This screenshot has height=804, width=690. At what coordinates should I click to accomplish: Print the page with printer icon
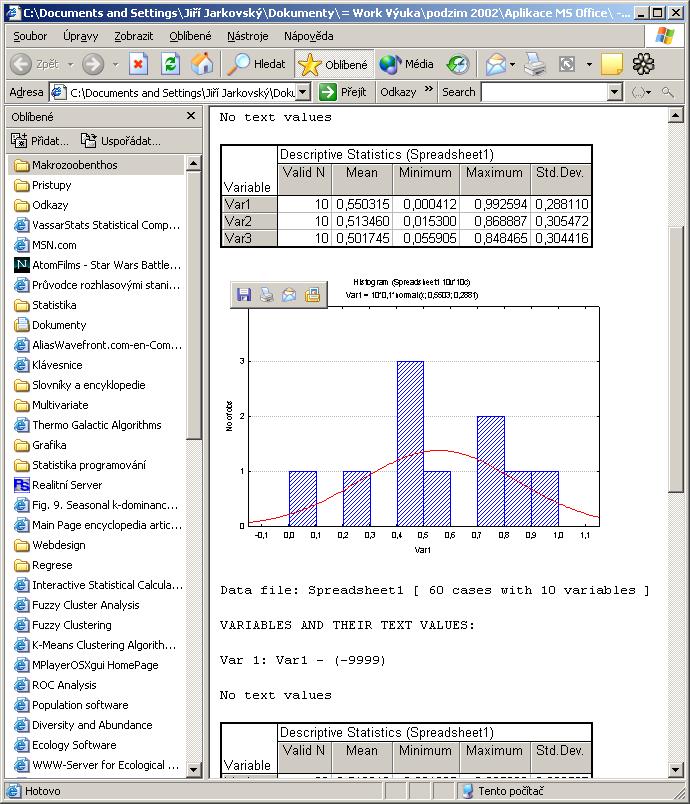(535, 64)
